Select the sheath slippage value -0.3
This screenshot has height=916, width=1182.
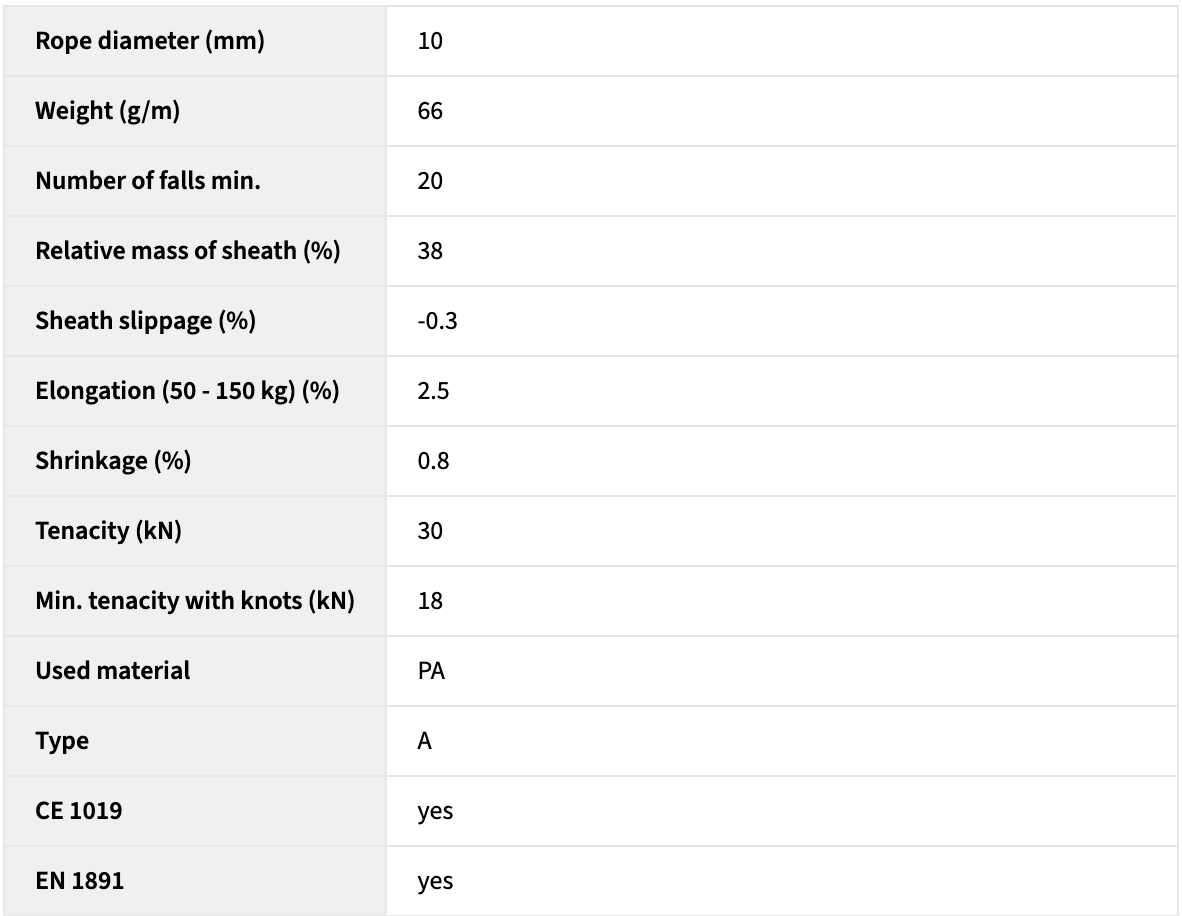click(x=437, y=321)
